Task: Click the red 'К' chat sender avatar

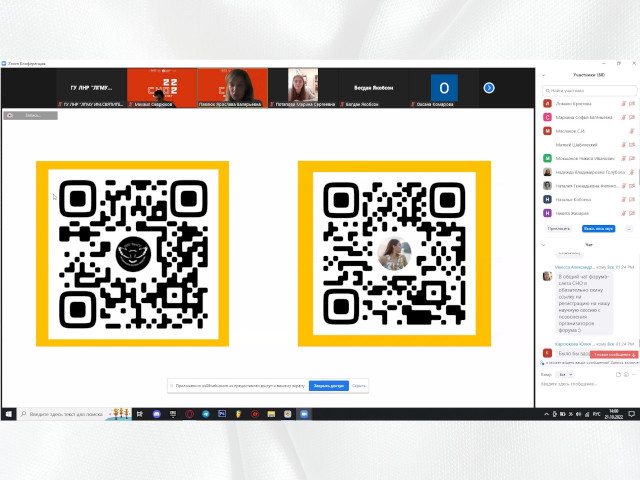Action: 547,353
